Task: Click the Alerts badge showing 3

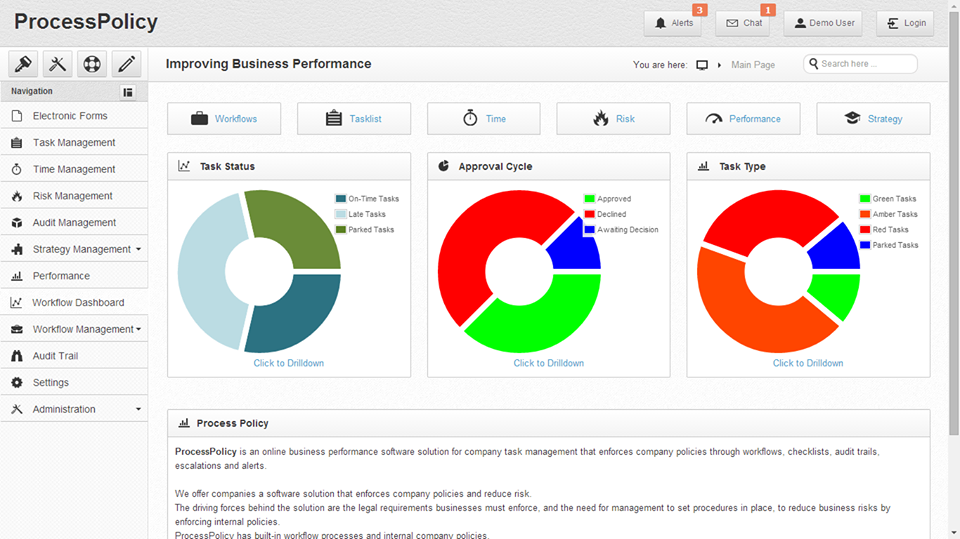Action: (x=700, y=10)
